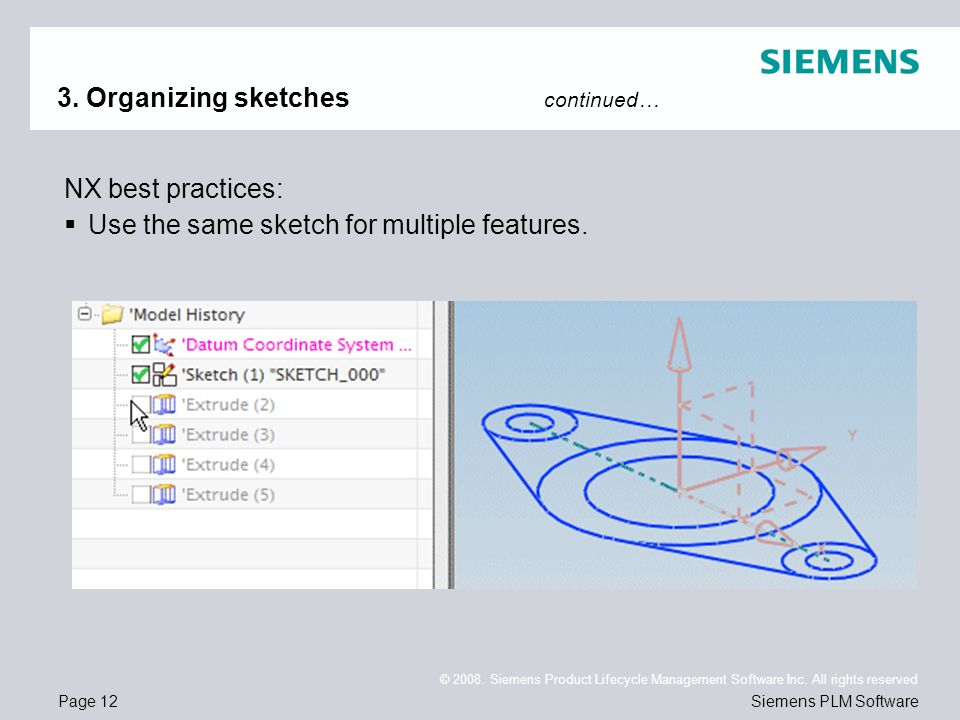Select the 'Extrude (2)' text
960x720 pixels.
pos(228,405)
